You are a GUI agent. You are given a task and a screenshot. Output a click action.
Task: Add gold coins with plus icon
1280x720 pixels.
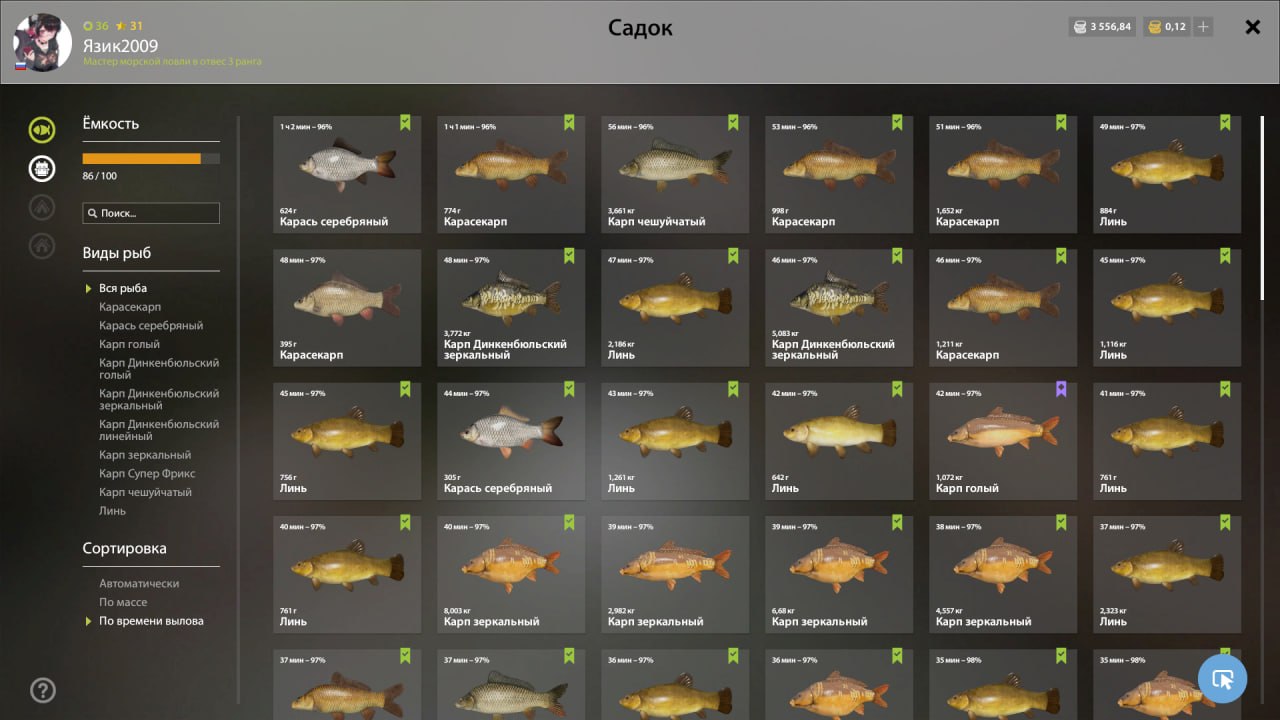click(x=1203, y=27)
